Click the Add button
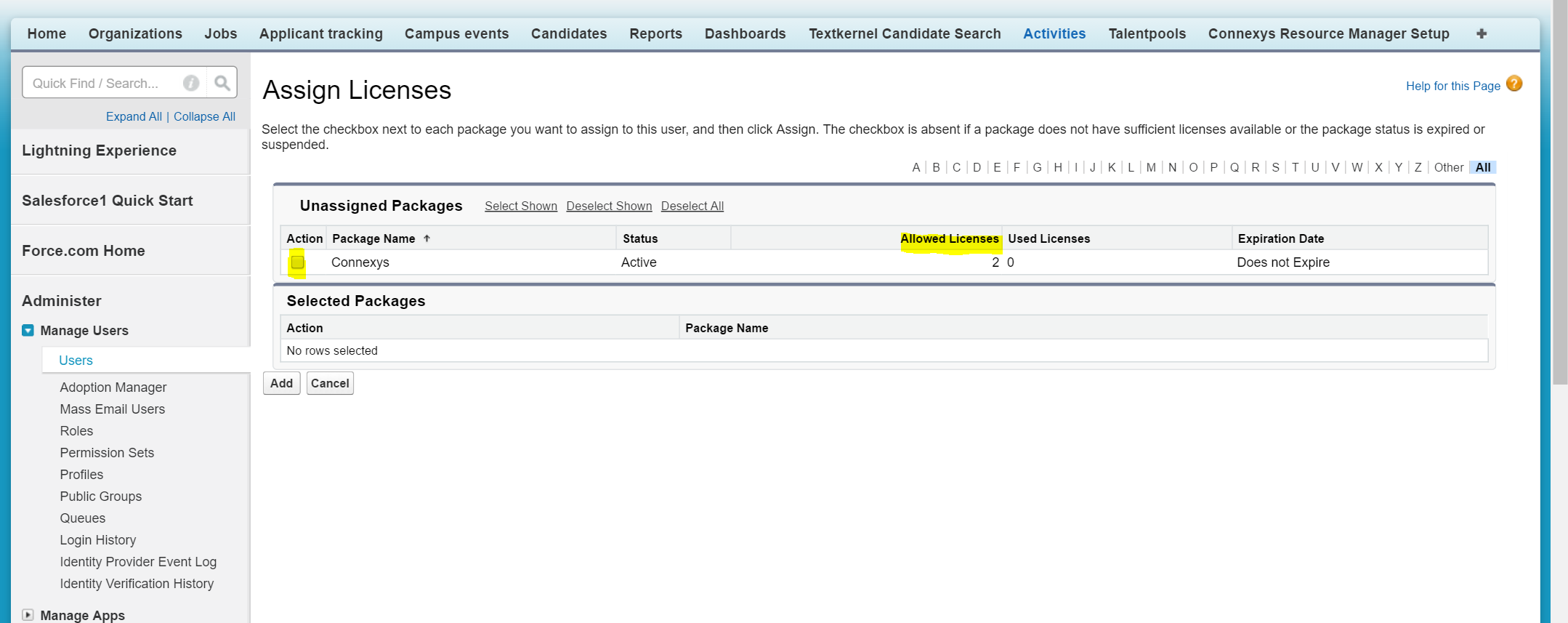Screen dimensions: 1568x623 [281, 383]
